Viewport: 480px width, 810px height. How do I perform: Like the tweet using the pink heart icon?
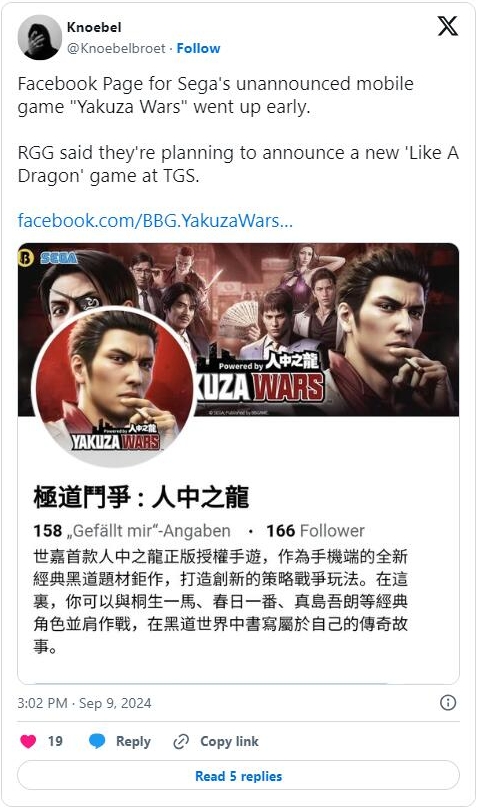point(28,741)
